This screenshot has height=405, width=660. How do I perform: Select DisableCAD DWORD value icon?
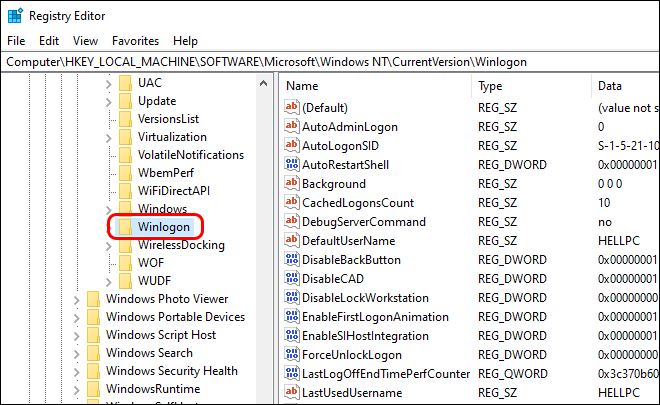click(291, 278)
